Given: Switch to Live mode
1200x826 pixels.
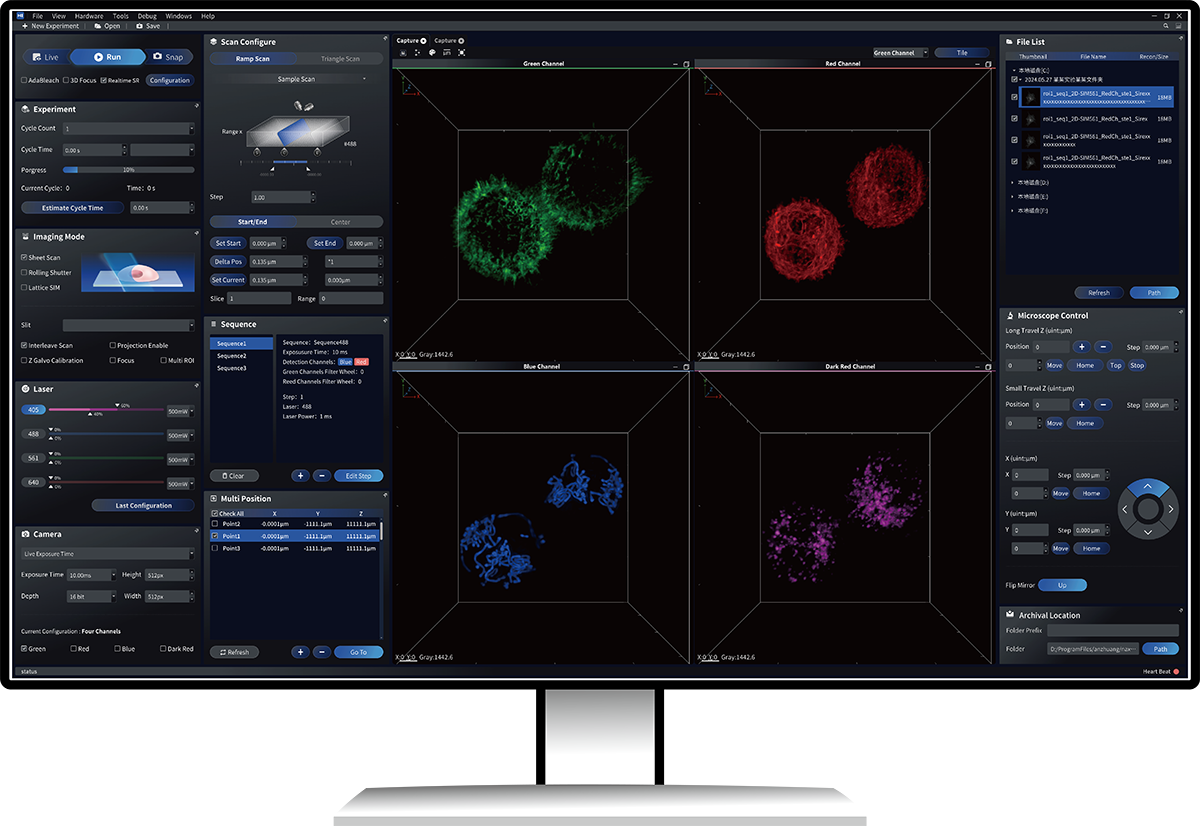Looking at the screenshot, I should point(46,57).
